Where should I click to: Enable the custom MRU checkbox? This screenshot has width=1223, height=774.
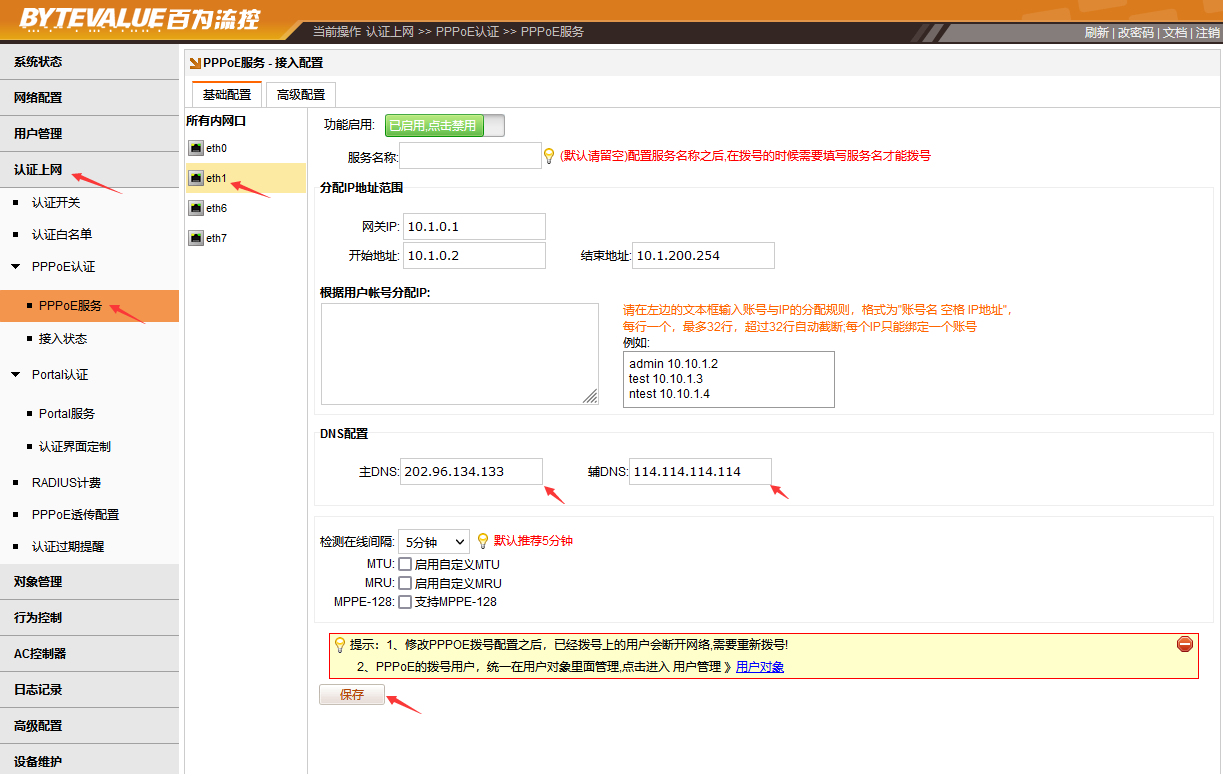pyautogui.click(x=405, y=583)
